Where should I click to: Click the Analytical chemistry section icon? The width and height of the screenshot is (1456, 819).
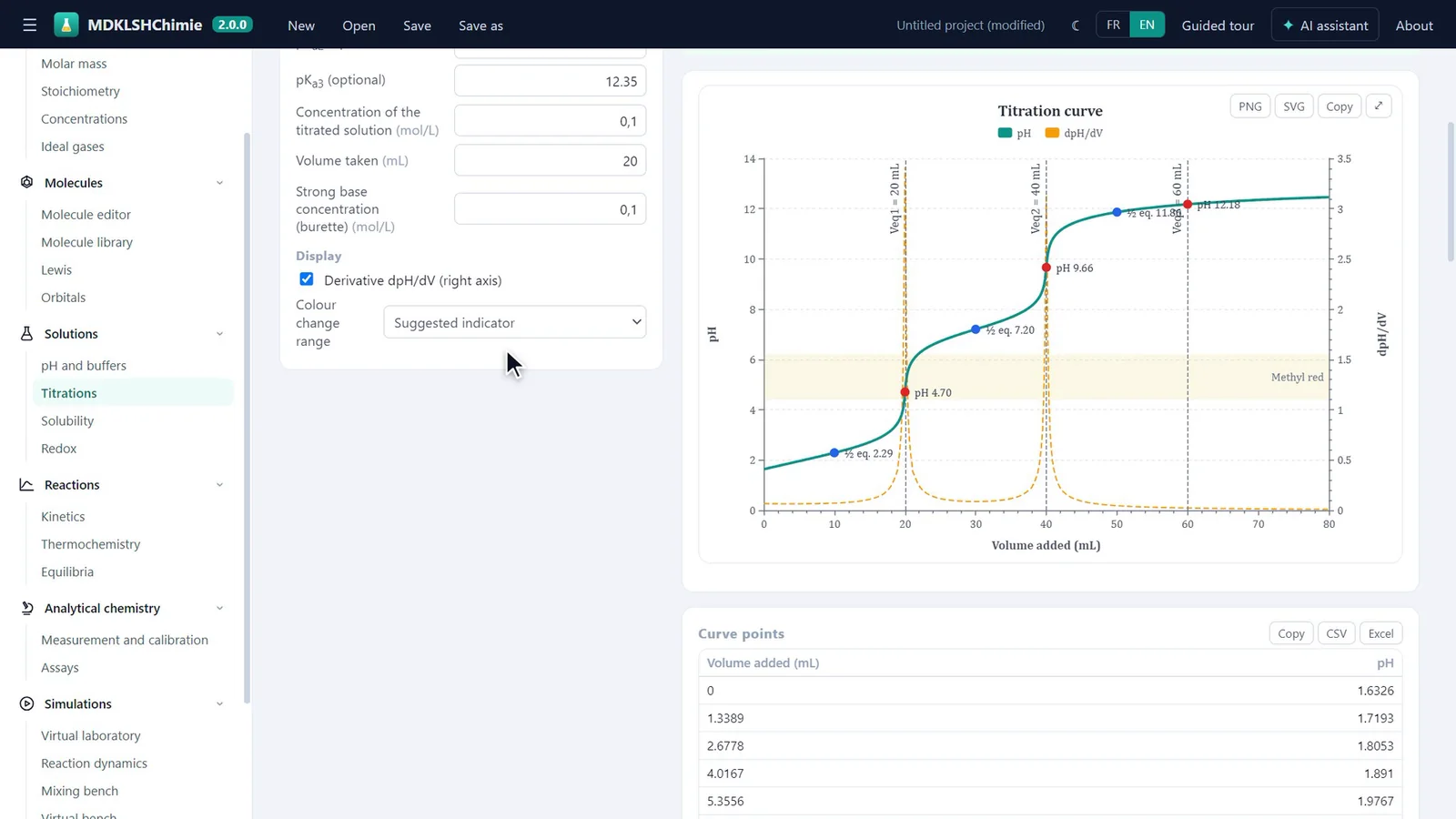click(x=26, y=608)
